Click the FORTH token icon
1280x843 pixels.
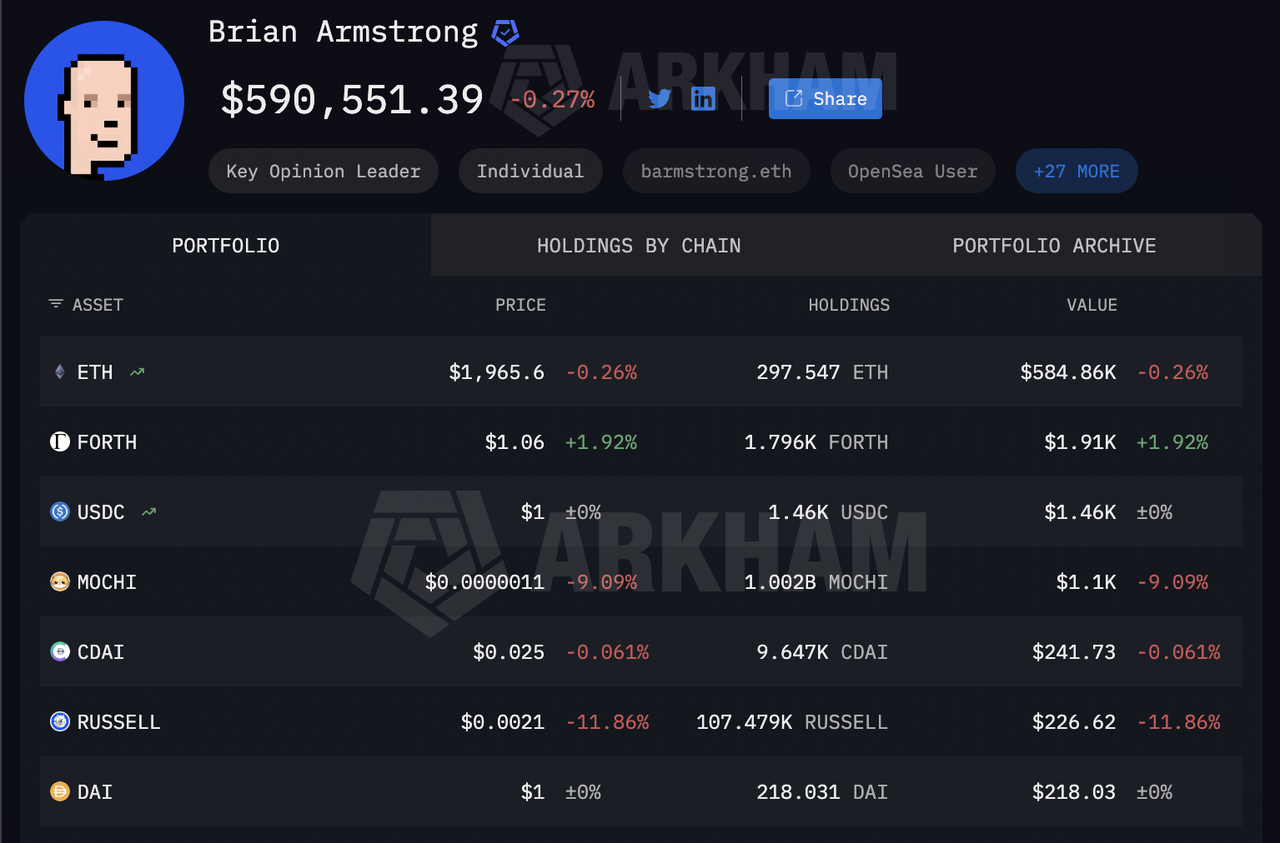coord(60,442)
